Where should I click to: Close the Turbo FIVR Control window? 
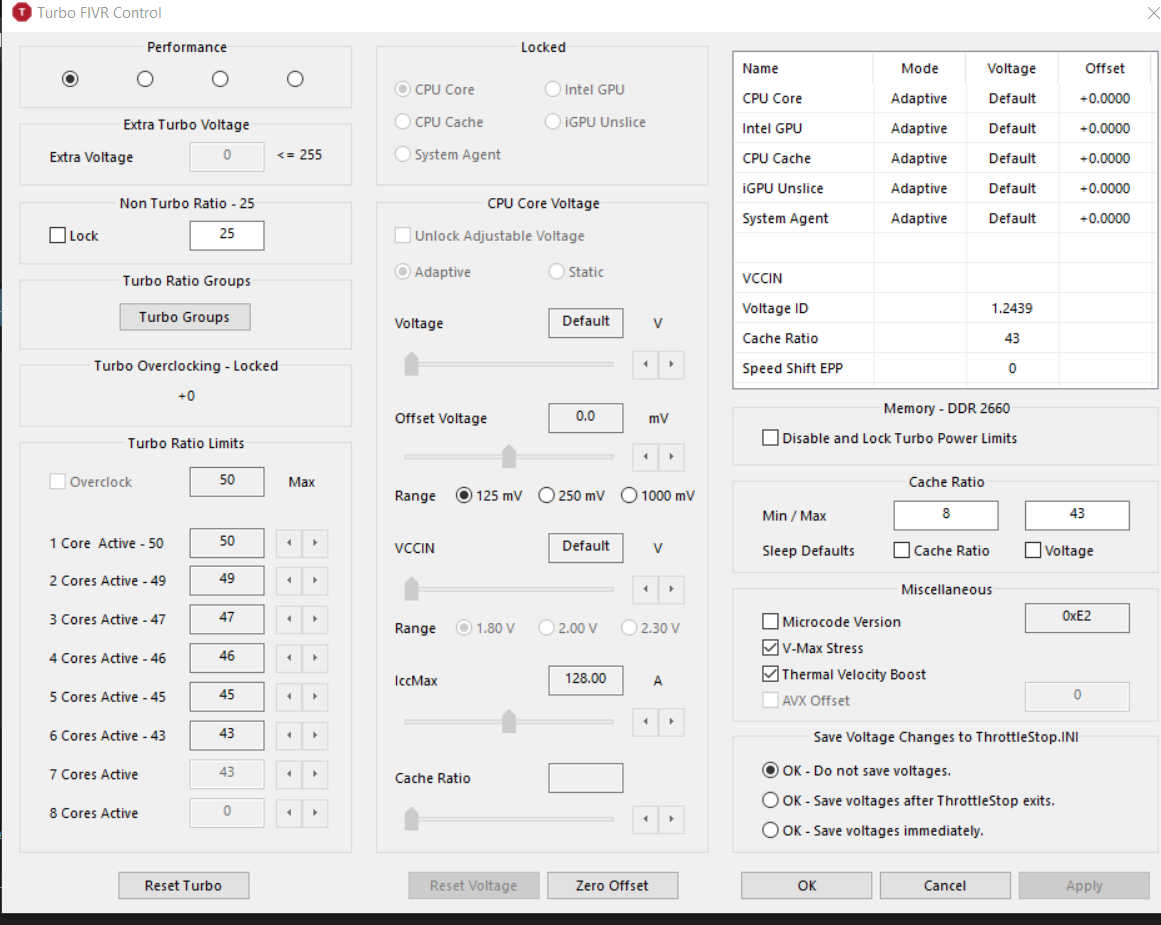pos(1153,13)
